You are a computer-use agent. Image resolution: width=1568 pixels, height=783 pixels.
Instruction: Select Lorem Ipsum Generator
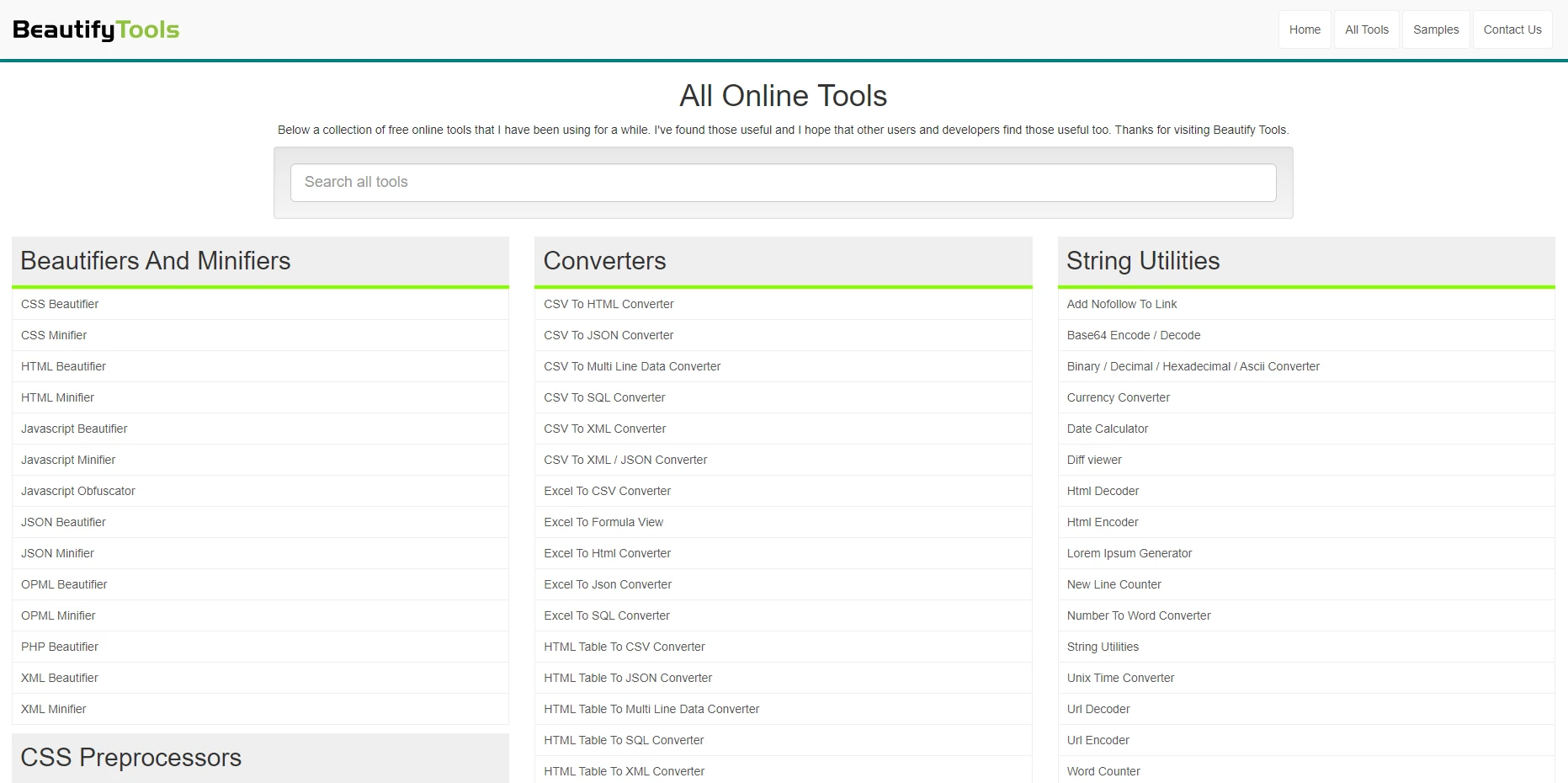point(1129,553)
